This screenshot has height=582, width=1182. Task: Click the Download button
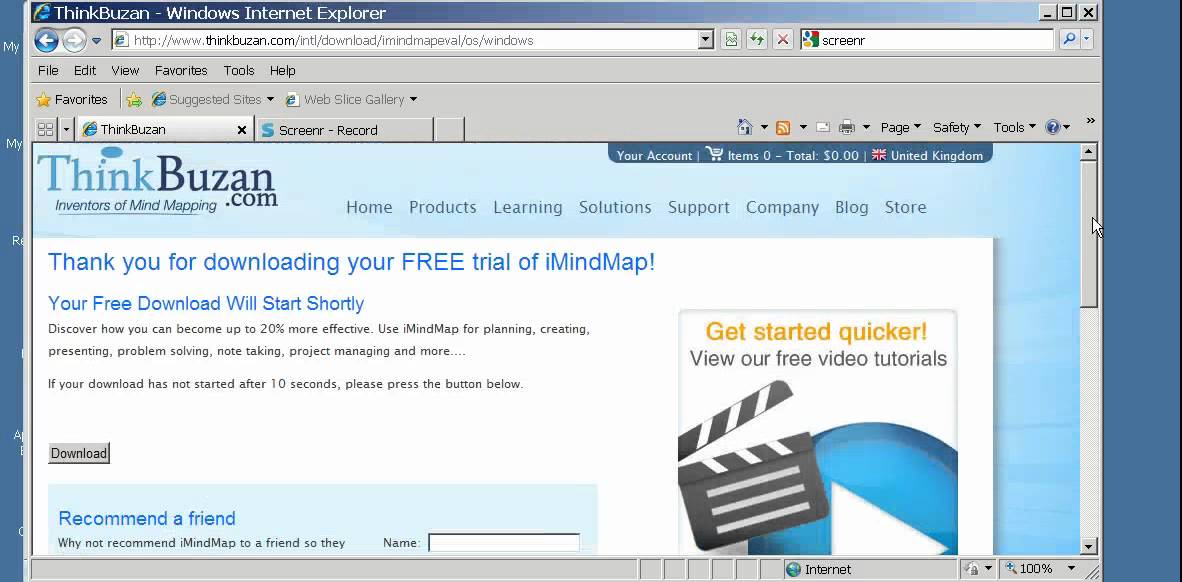(x=78, y=453)
